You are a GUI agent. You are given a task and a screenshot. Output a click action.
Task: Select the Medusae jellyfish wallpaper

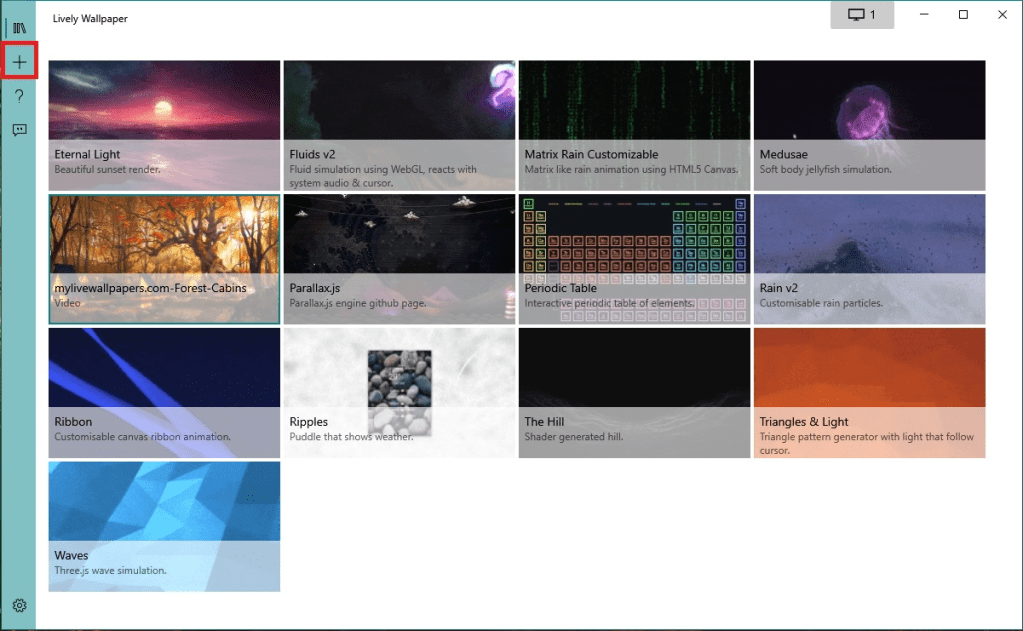point(868,122)
